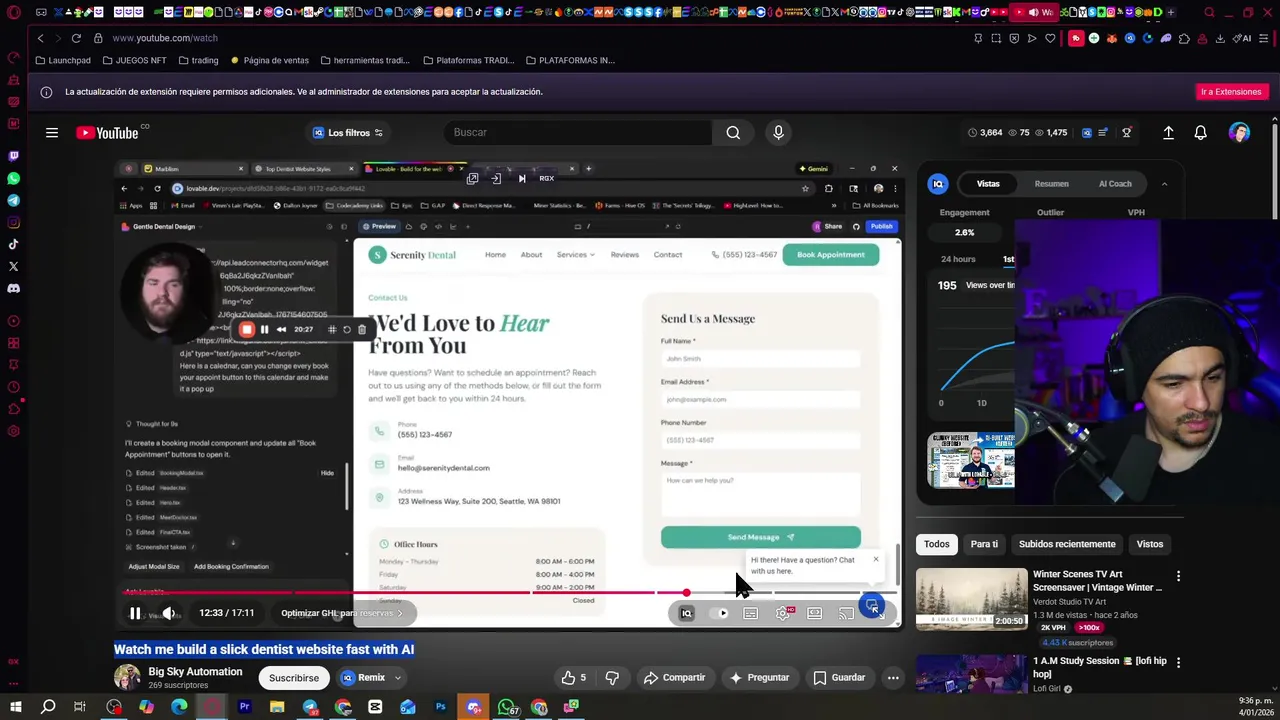This screenshot has width=1280, height=720.
Task: Open Windows taskbar search
Action: (48, 707)
